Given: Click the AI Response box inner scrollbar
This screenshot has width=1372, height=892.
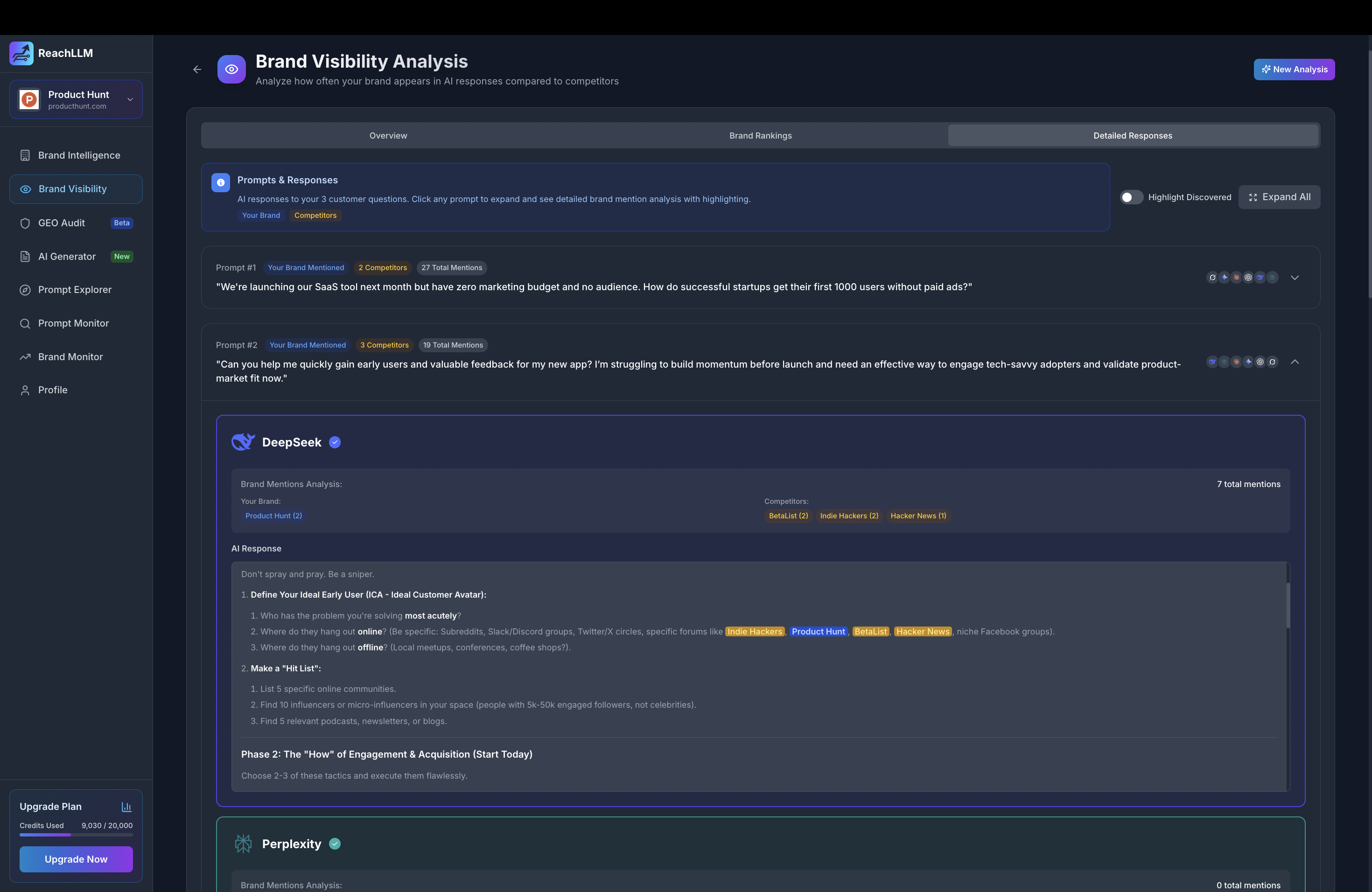Looking at the screenshot, I should tap(1288, 605).
